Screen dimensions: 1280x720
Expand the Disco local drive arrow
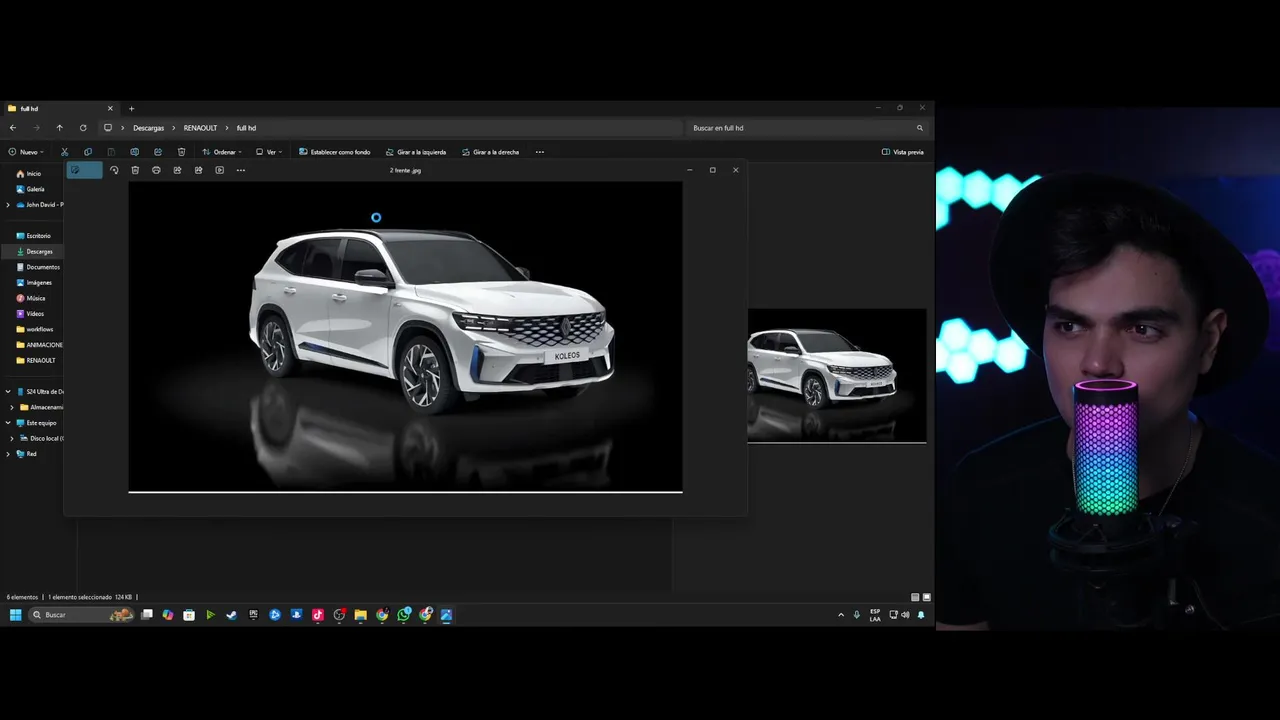12,438
